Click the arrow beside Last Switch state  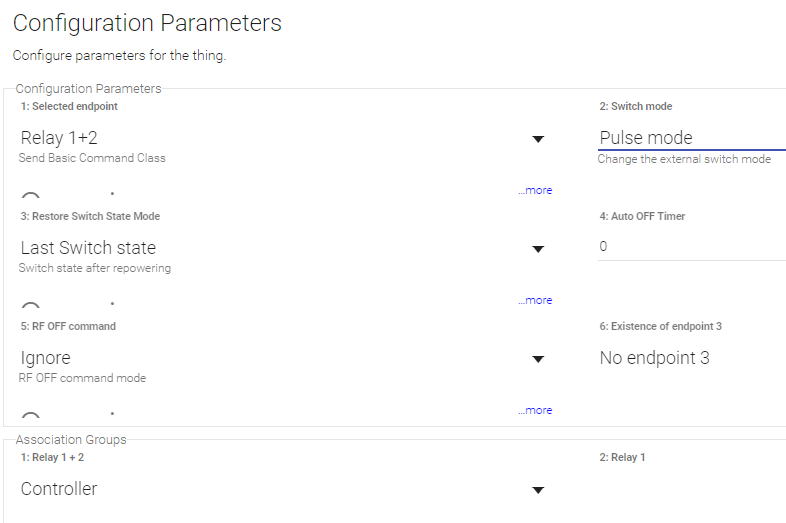537,249
